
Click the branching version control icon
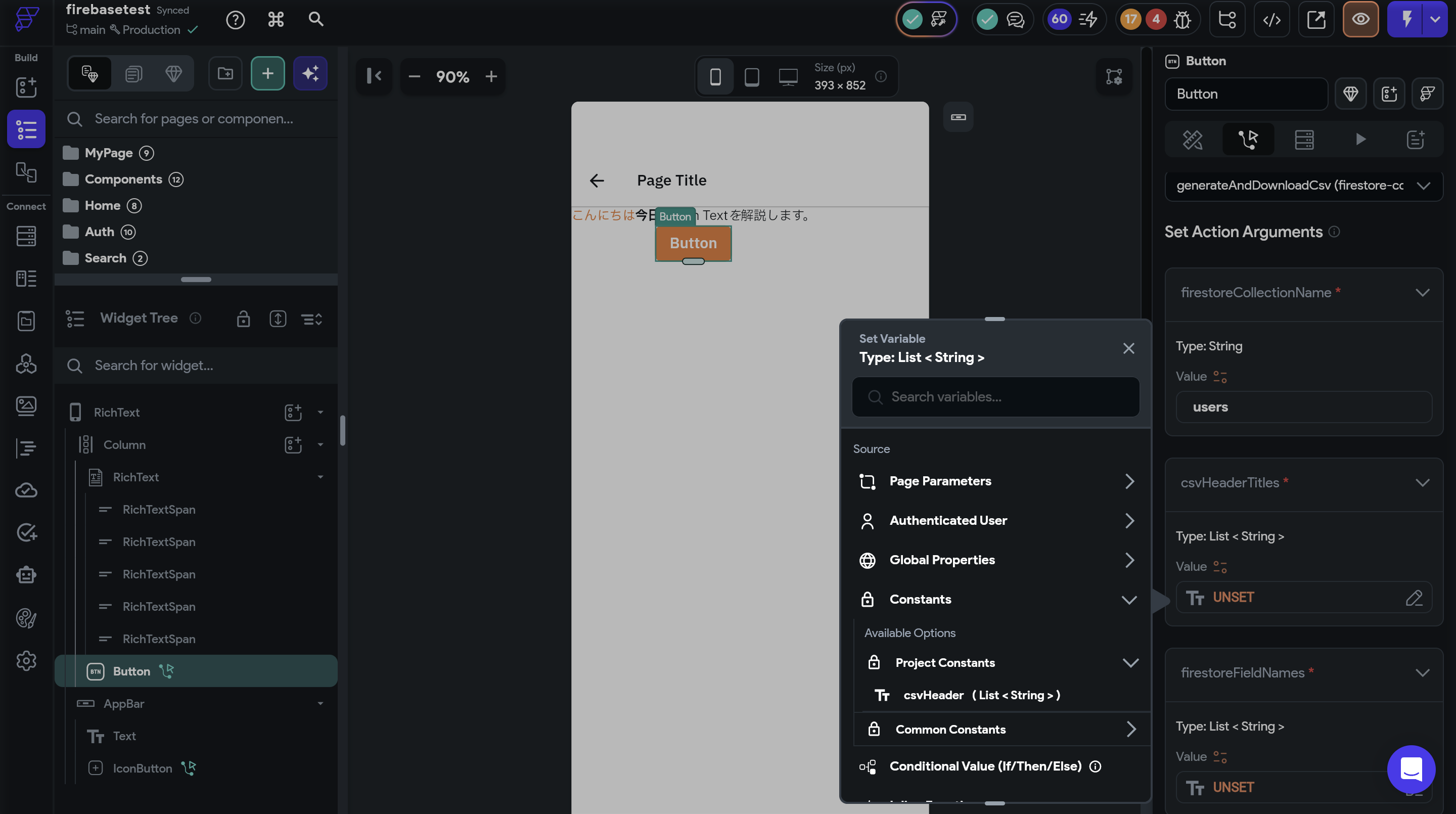point(1227,20)
